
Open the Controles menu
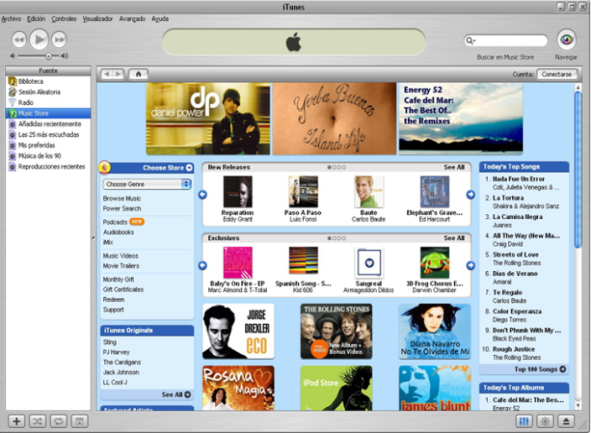(x=64, y=19)
